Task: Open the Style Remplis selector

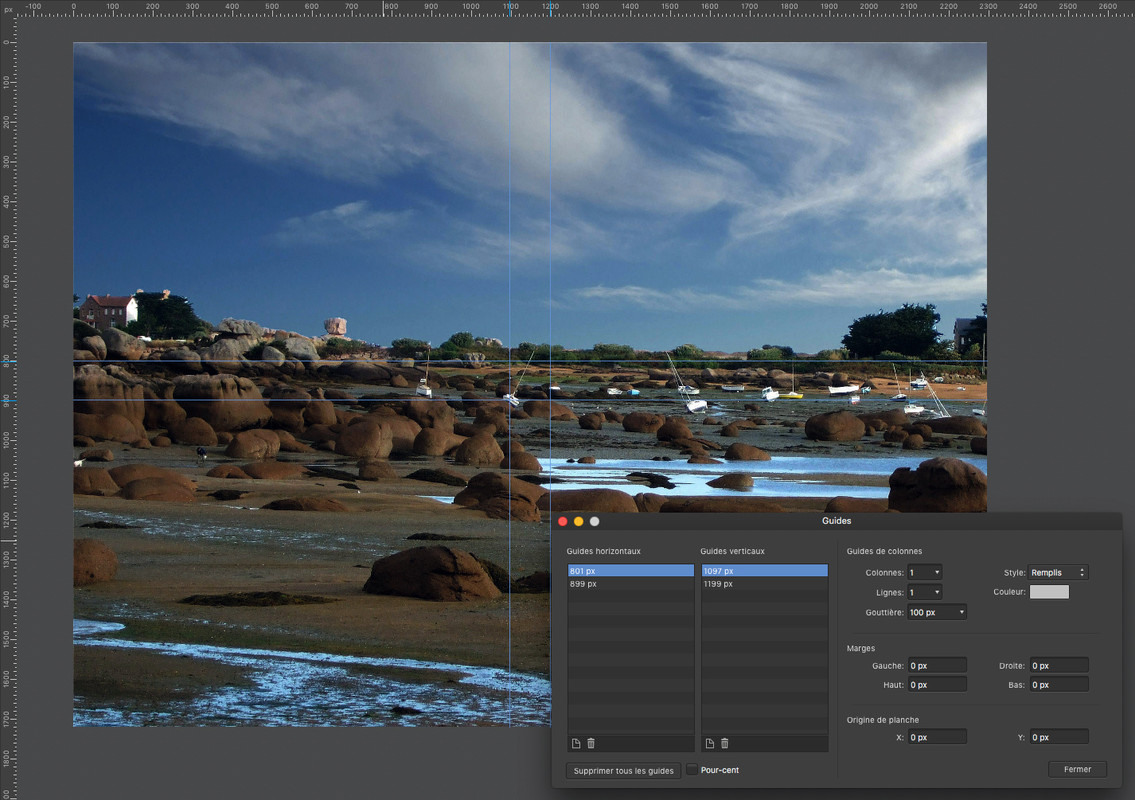Action: (1059, 572)
